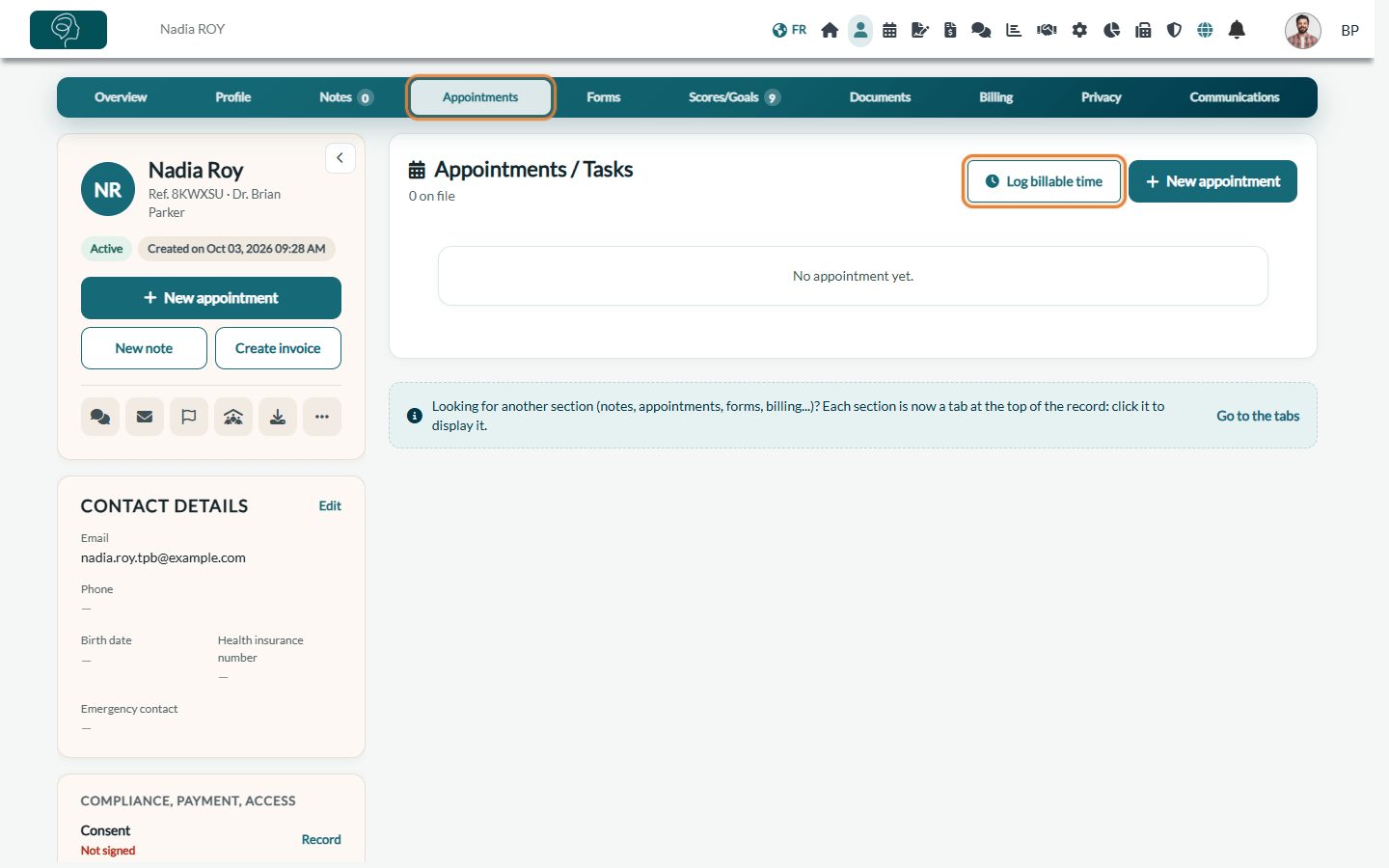Open the chat bubbles icon in the header
The width and height of the screenshot is (1389, 868).
click(981, 30)
